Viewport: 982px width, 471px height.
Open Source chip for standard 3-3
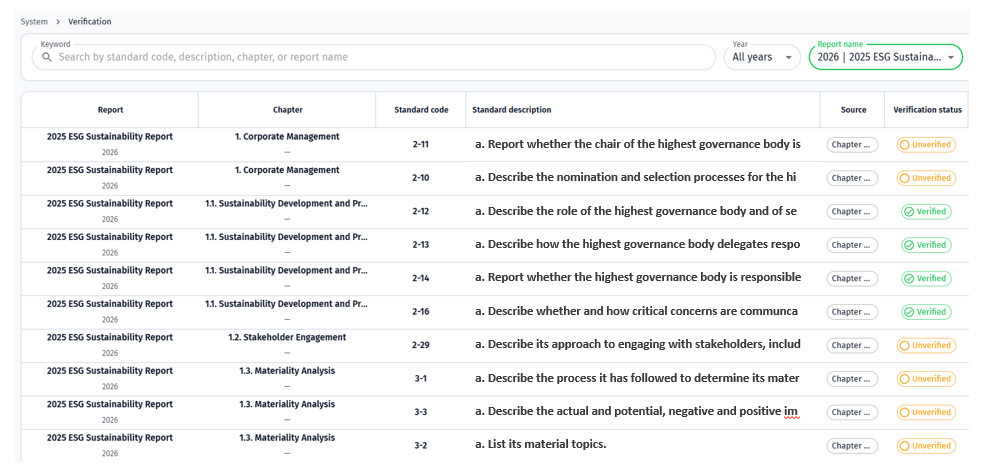pos(852,412)
